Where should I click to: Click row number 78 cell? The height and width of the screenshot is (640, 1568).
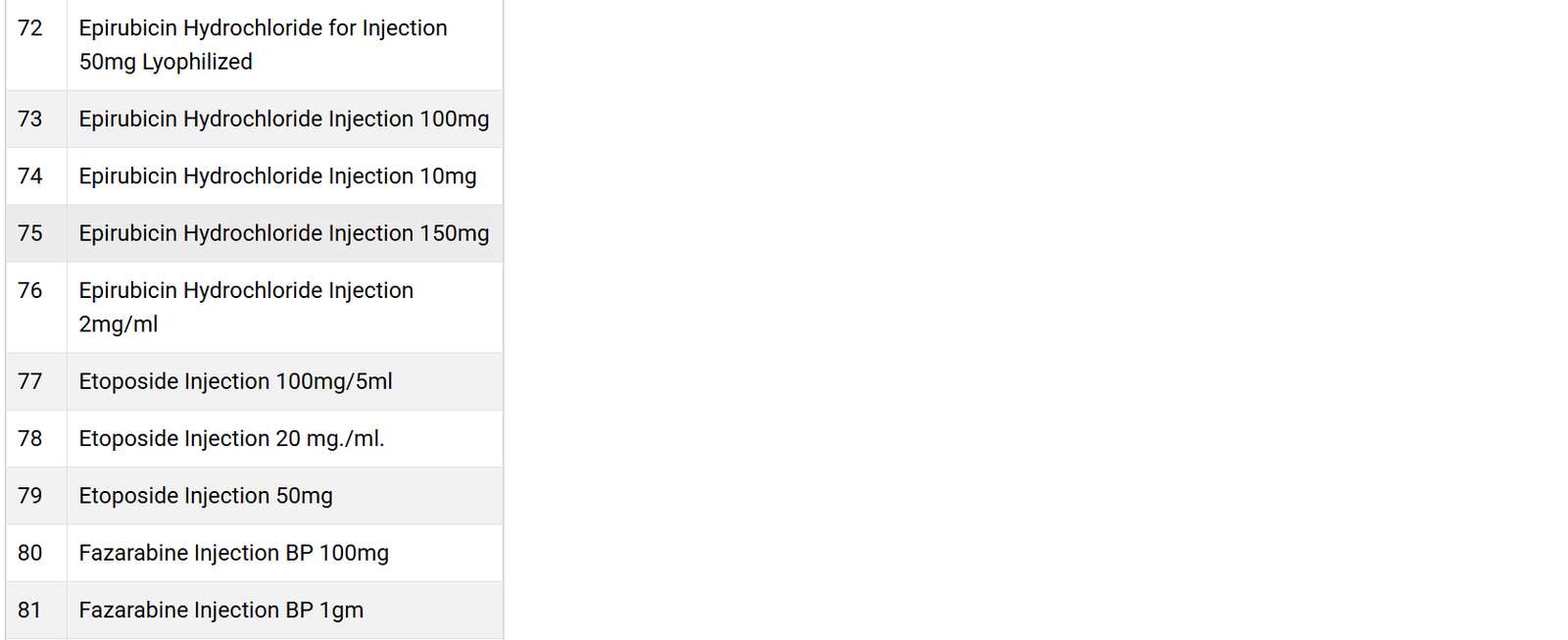click(x=36, y=438)
